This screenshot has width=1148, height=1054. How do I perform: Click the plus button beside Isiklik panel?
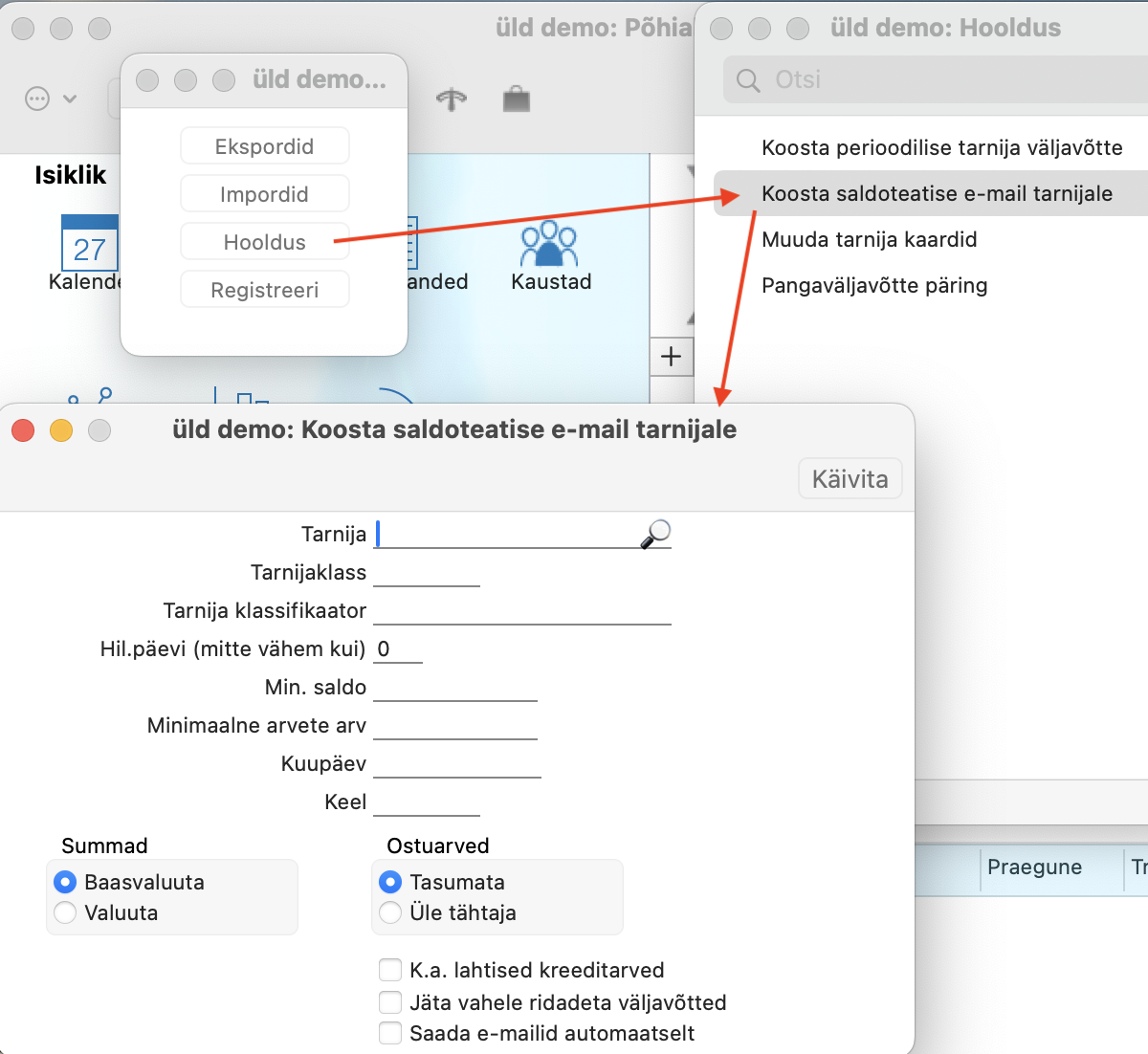click(672, 357)
